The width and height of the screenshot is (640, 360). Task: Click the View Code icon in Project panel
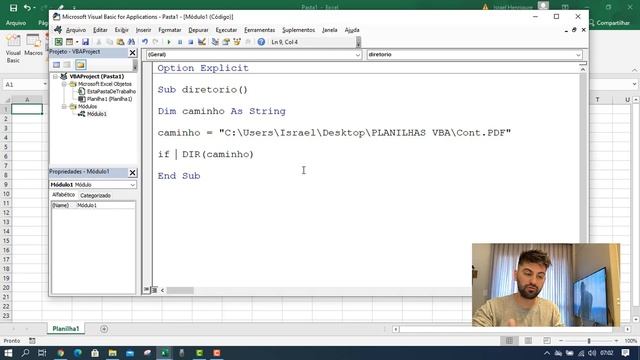point(56,65)
